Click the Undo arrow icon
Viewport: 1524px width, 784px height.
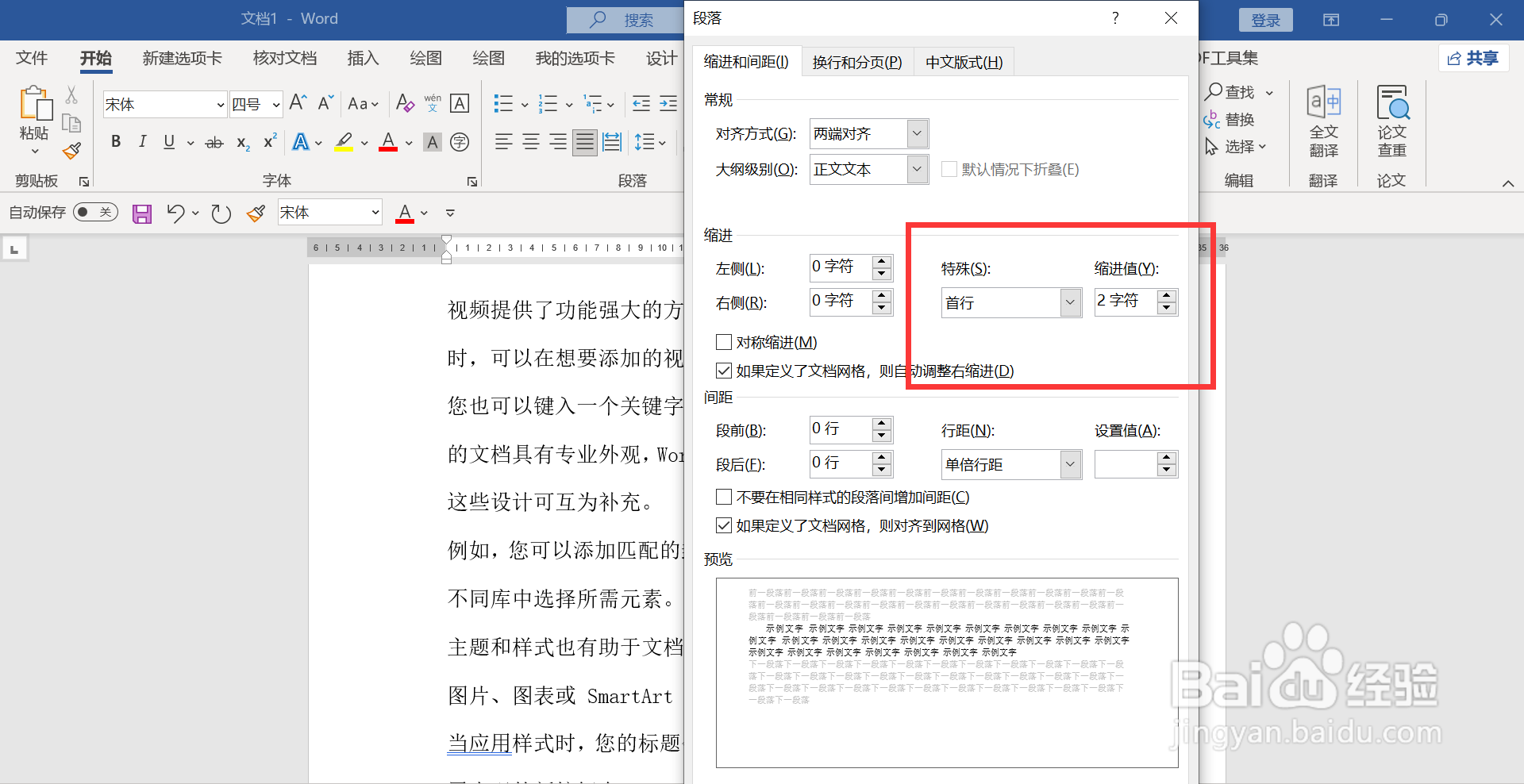point(175,213)
